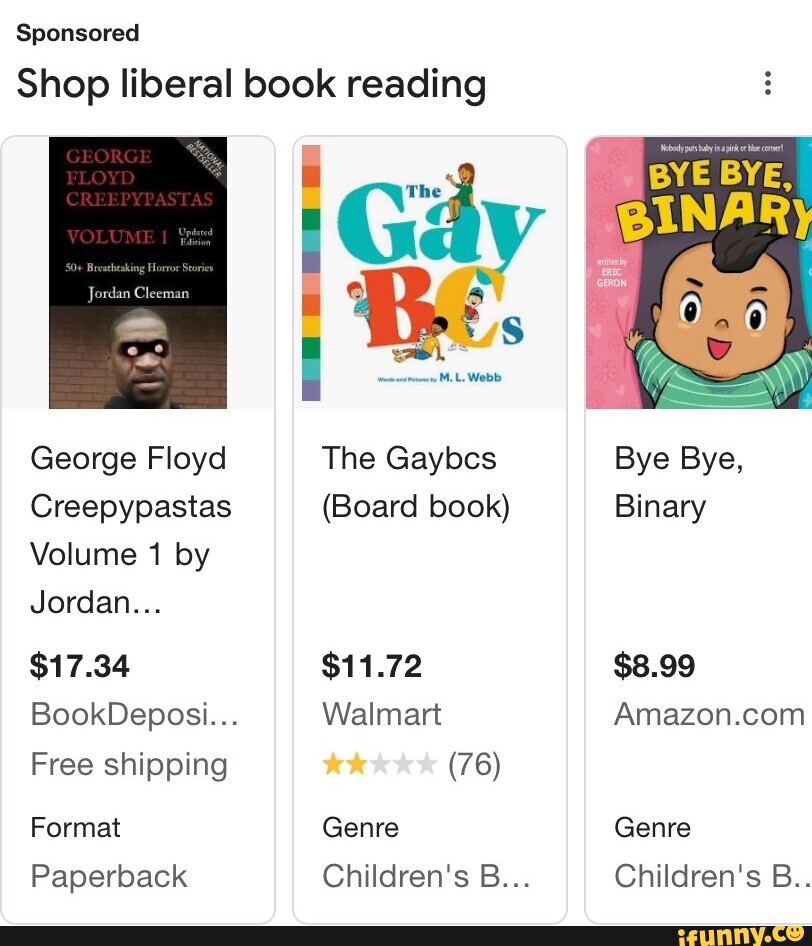Select the $11.72 price listing
Screen dimensions: 812x946
372,666
